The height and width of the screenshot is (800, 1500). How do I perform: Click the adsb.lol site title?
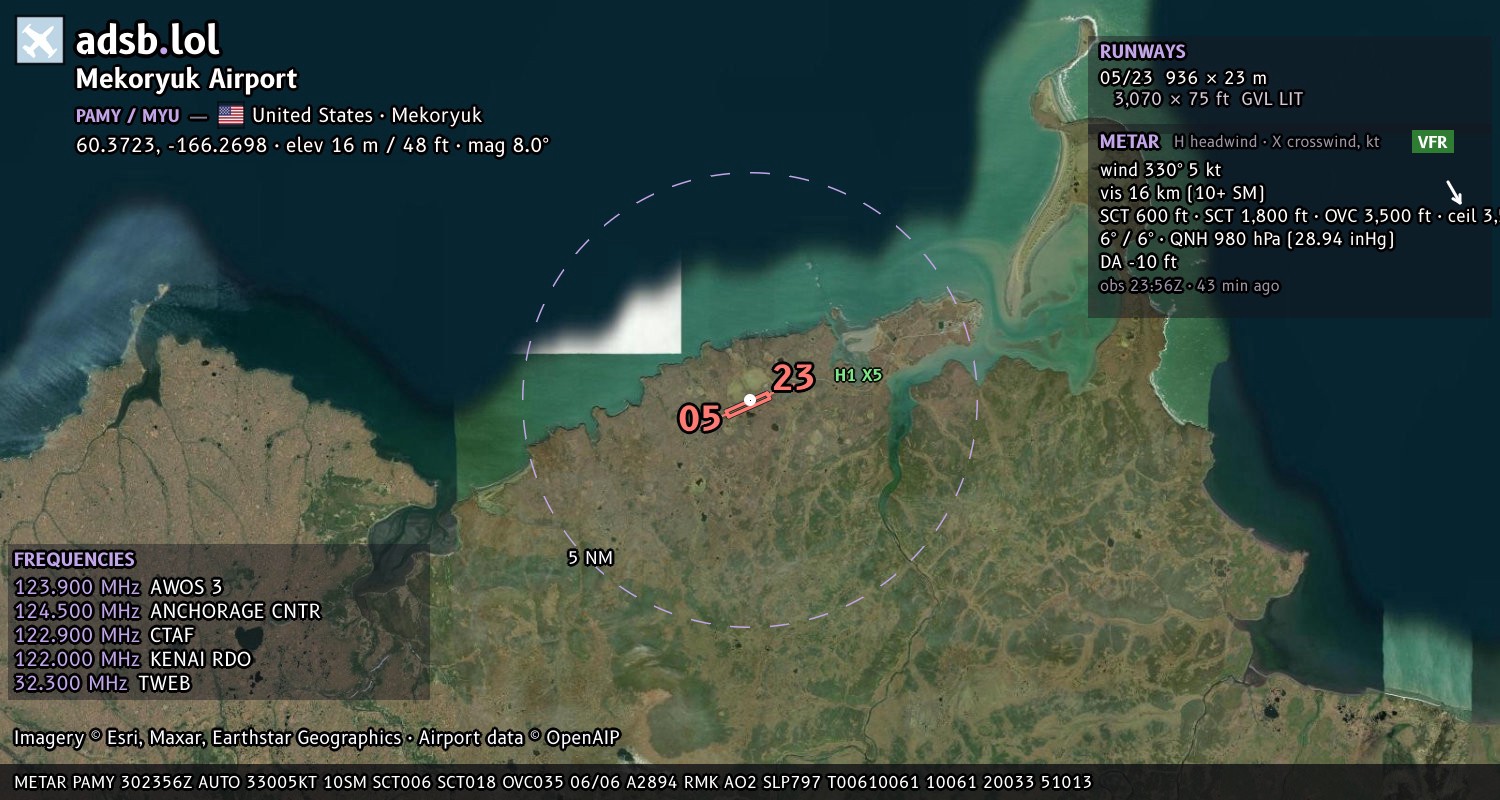coord(147,40)
